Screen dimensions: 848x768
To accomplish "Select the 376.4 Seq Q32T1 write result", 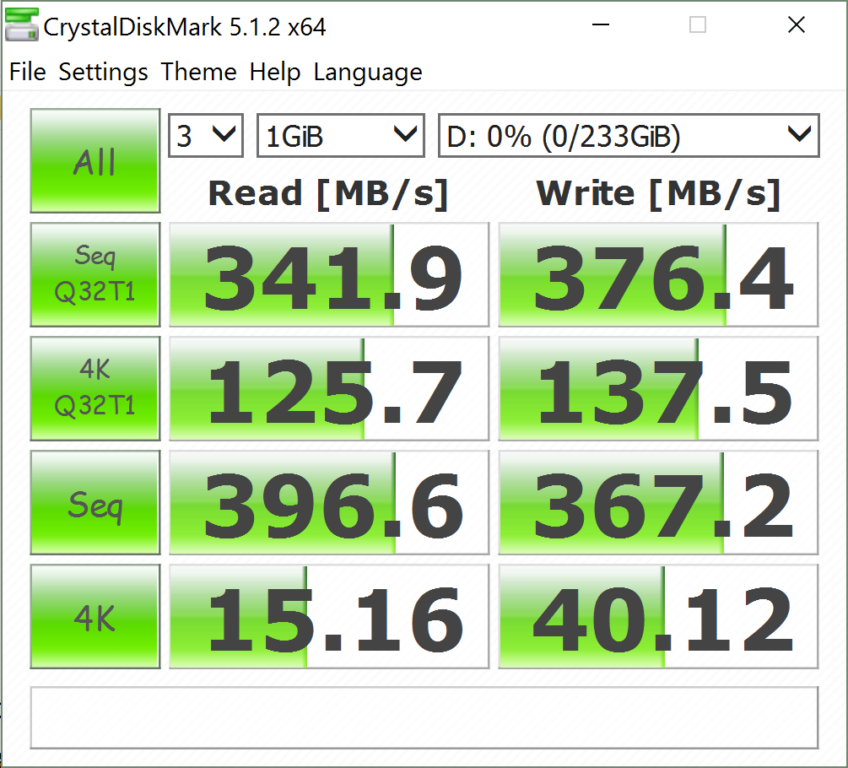I will 658,275.
